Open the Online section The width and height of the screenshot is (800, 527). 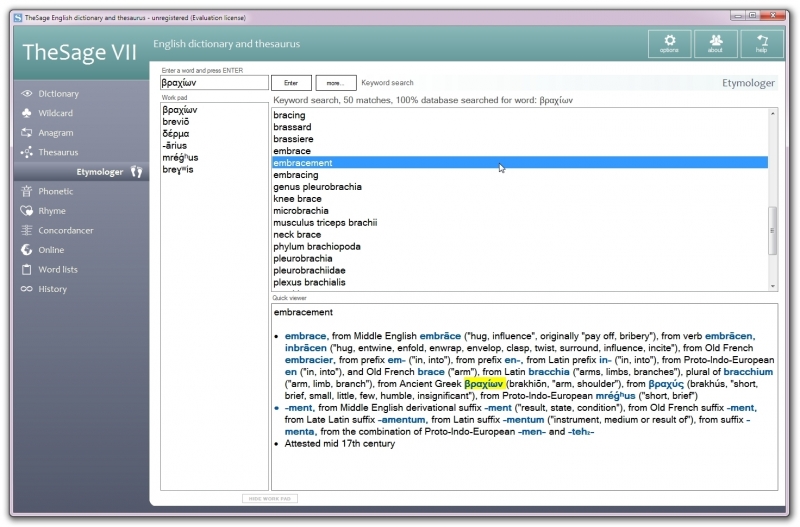(x=51, y=249)
